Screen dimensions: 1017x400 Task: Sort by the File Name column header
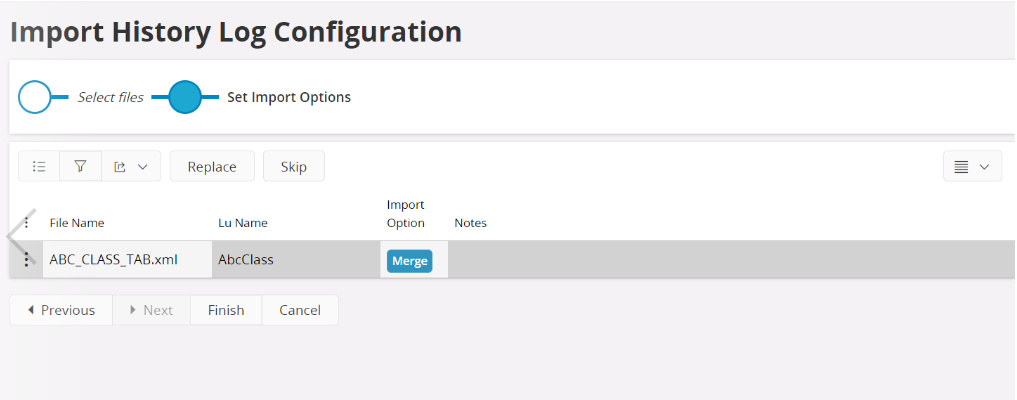pos(77,223)
